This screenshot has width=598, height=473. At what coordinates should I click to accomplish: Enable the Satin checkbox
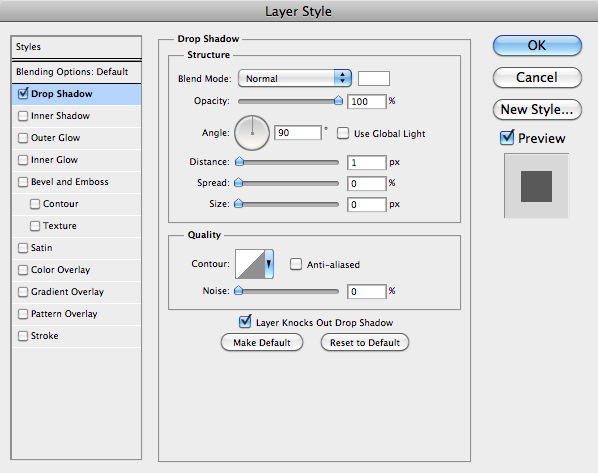click(x=23, y=248)
